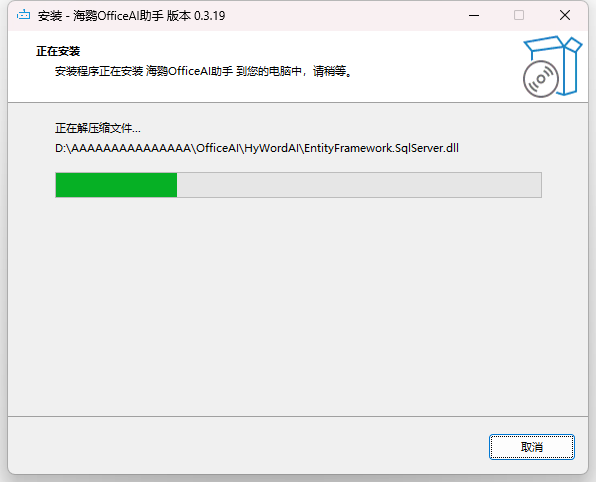This screenshot has height=482, width=596.
Task: Click the gray disc icon beside the box
Action: (x=541, y=79)
